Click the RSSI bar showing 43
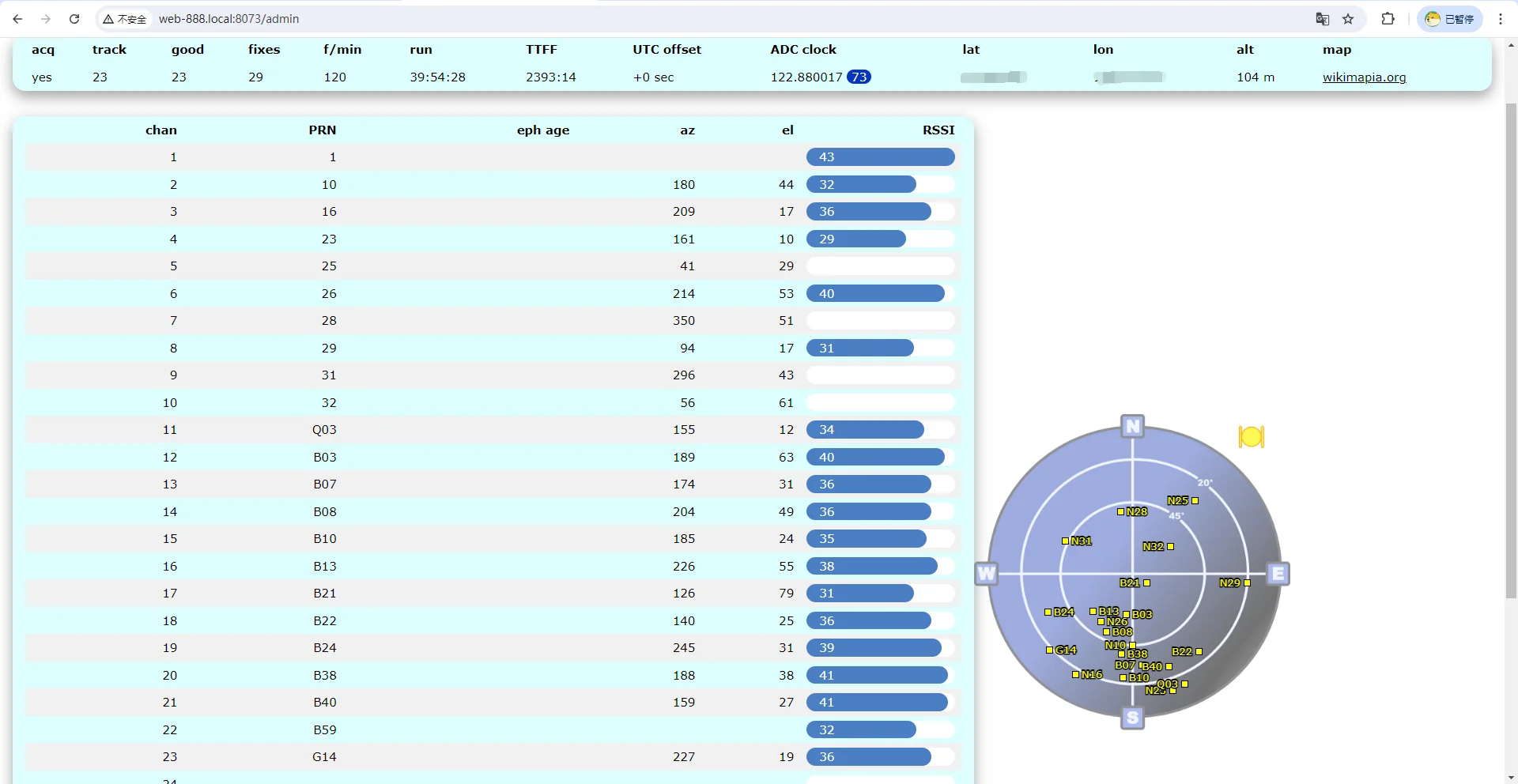This screenshot has width=1518, height=784. [x=880, y=157]
